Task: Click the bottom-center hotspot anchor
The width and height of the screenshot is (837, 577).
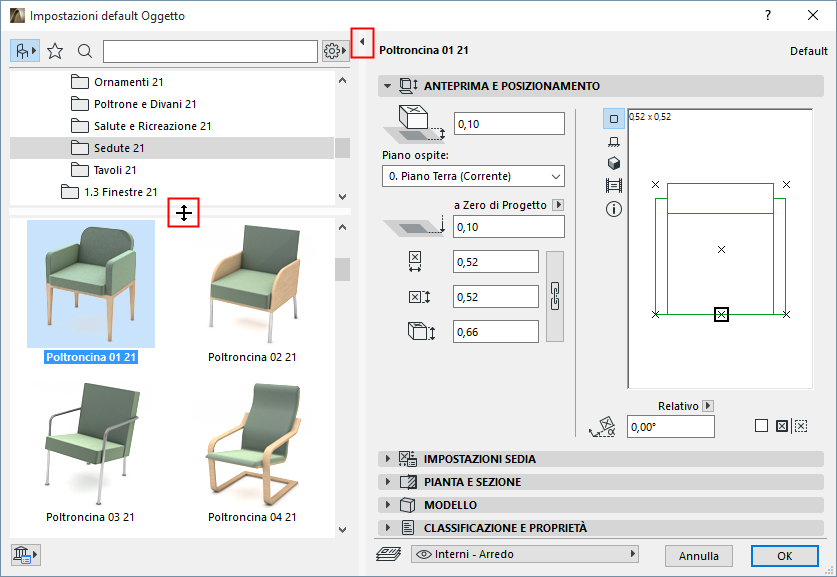Action: tap(721, 314)
